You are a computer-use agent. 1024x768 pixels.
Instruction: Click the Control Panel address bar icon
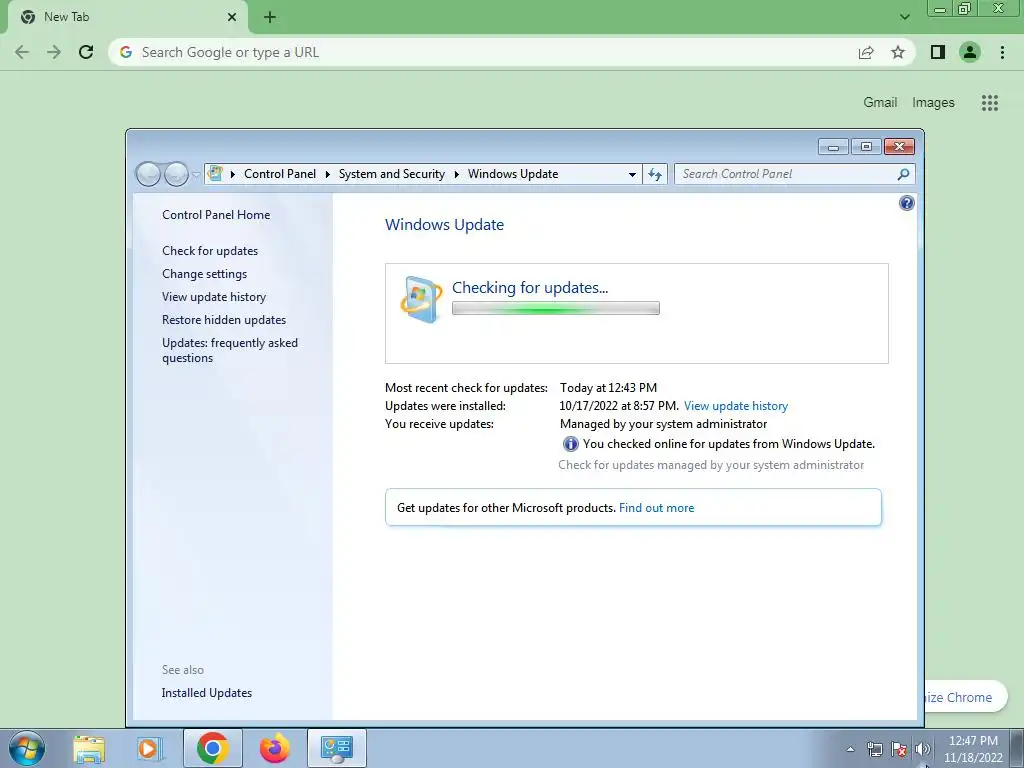pos(215,174)
